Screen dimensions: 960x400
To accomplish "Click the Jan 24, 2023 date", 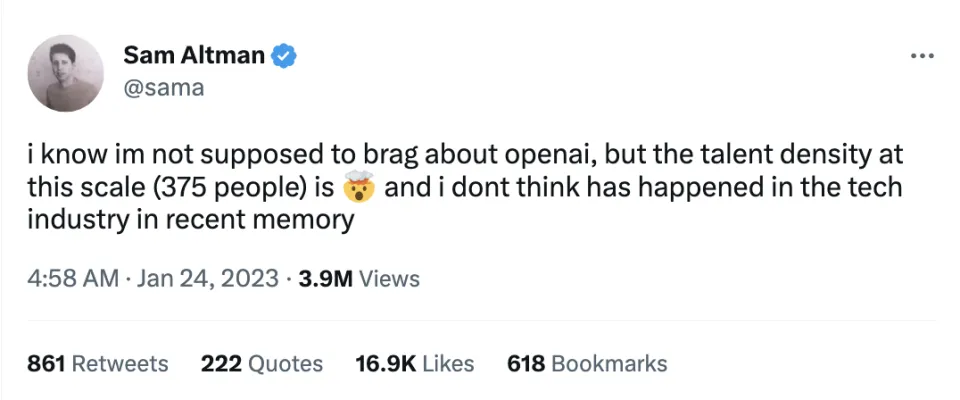I will point(205,279).
